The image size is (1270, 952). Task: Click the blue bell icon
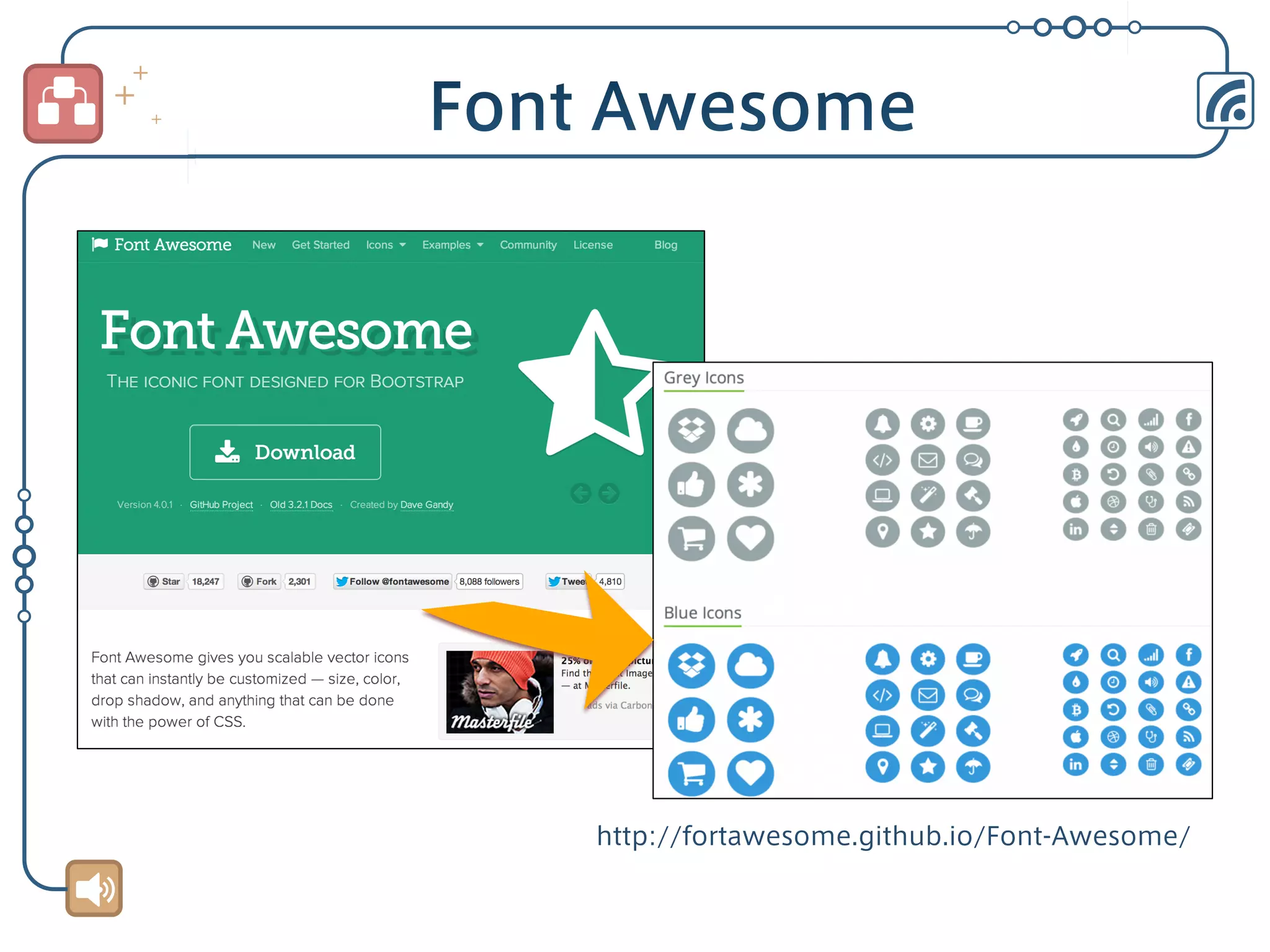882,659
